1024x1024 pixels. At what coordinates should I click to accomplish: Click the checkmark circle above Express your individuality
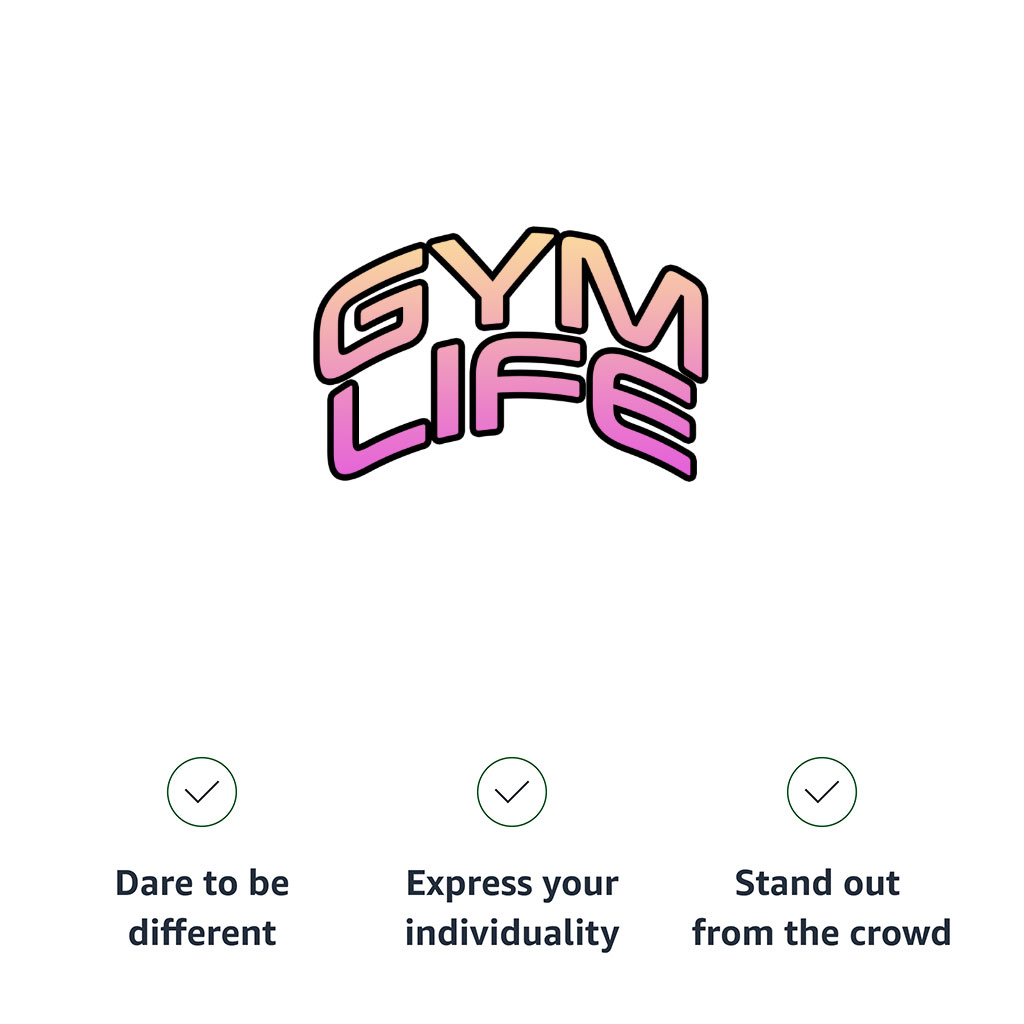512,792
